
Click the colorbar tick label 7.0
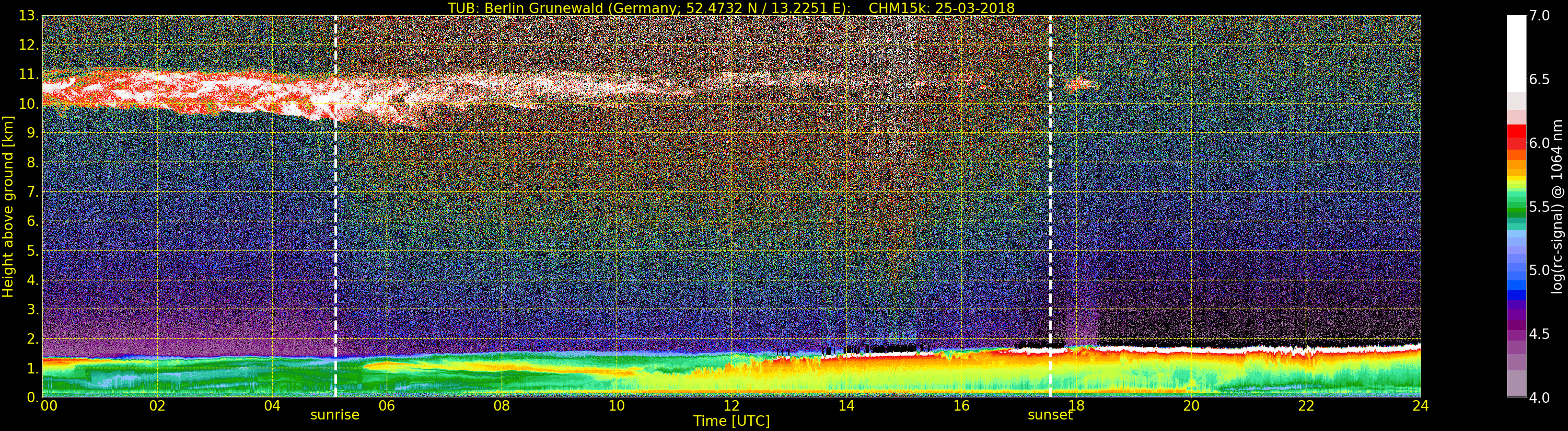[x=1539, y=16]
